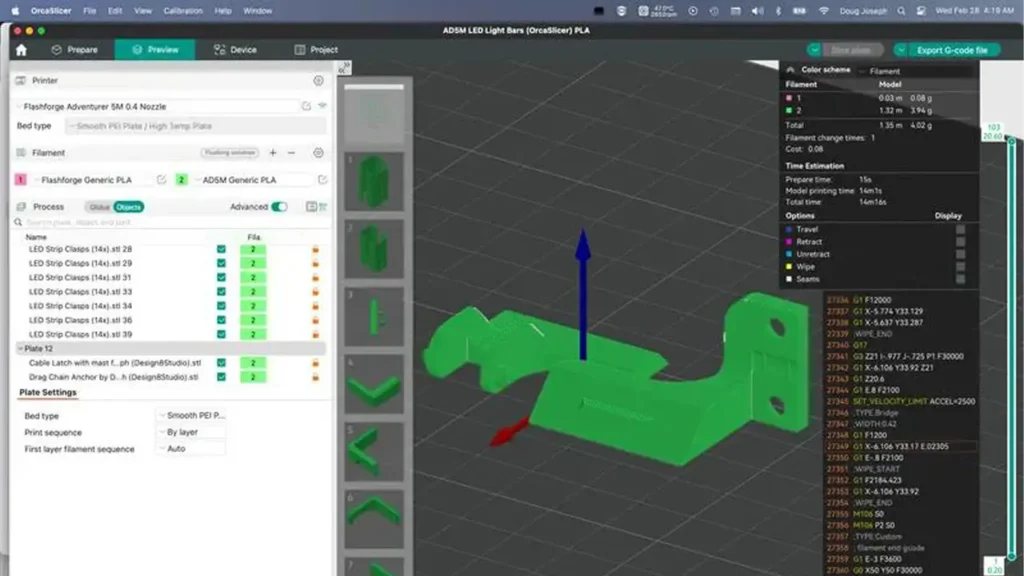The width and height of the screenshot is (1024, 576).
Task: Open Plate Settings Bed type dropdown
Action: point(192,415)
